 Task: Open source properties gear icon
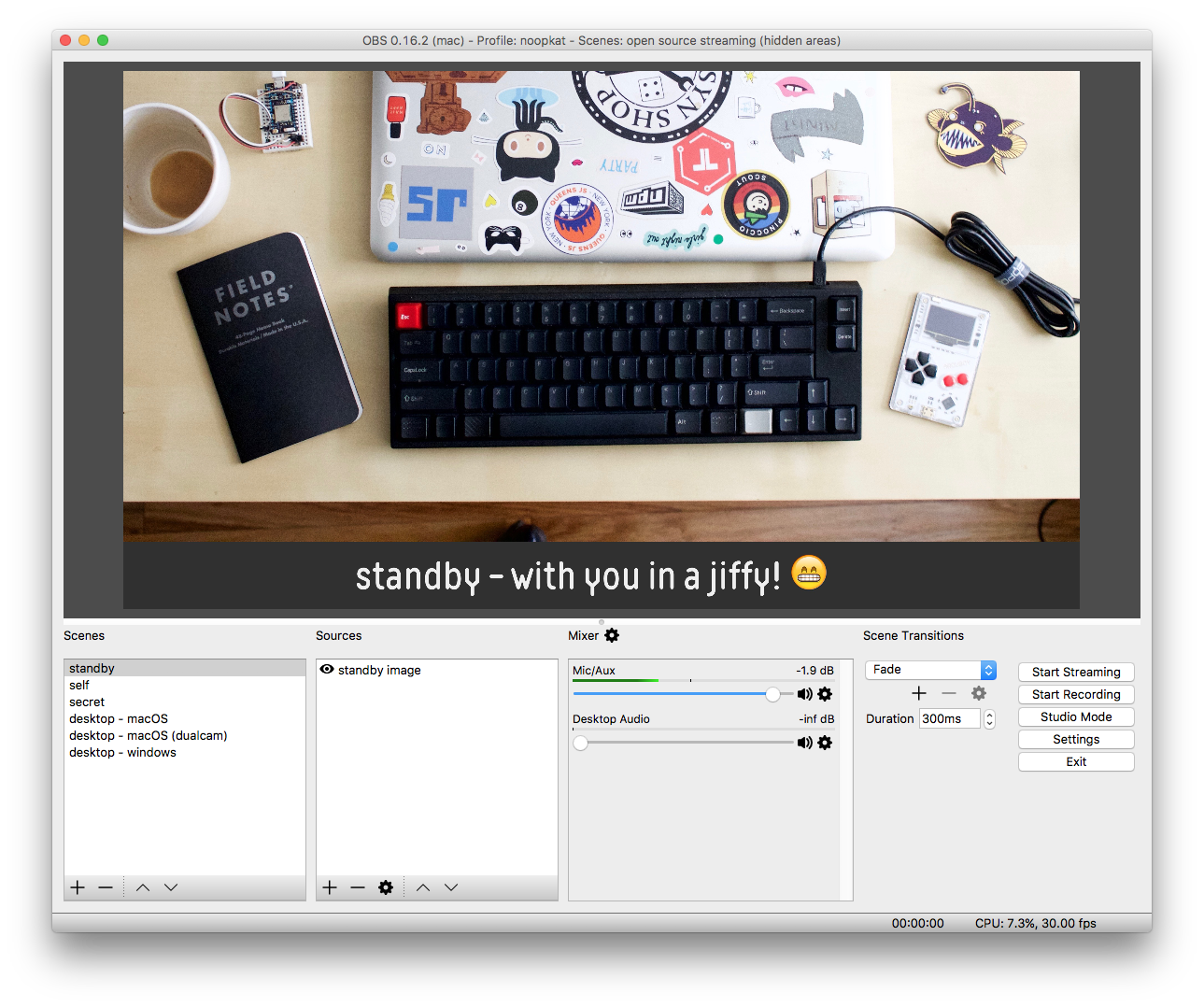pyautogui.click(x=386, y=887)
